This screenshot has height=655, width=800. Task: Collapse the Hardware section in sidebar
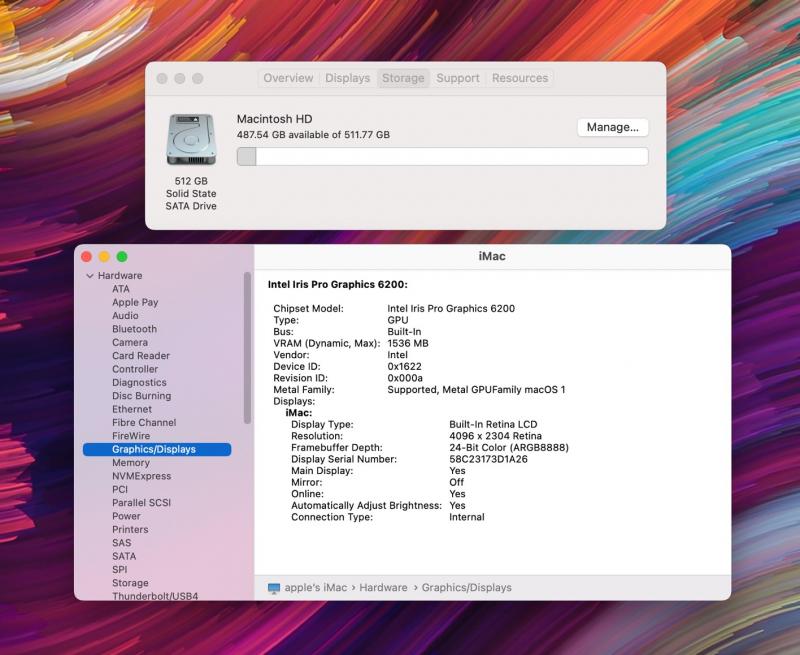click(x=90, y=276)
